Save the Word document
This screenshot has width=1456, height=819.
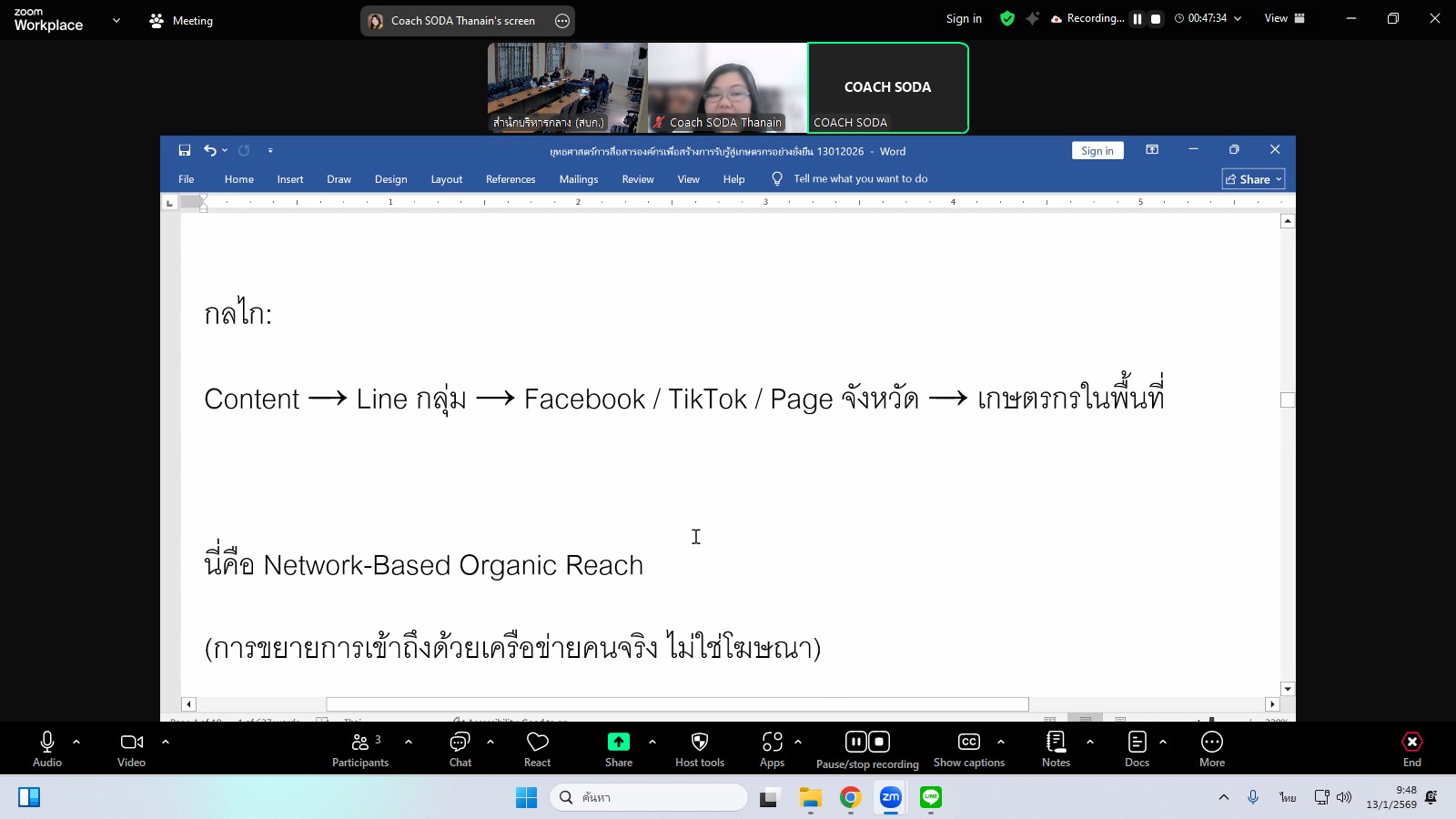(x=185, y=150)
